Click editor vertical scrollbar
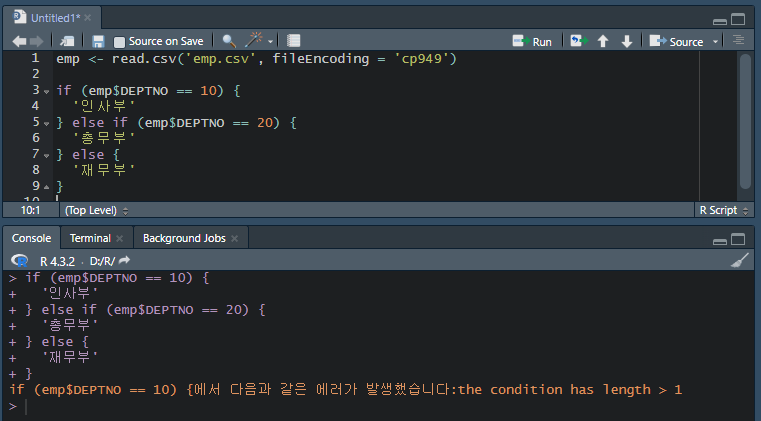Image resolution: width=761 pixels, height=421 pixels. pos(745,121)
